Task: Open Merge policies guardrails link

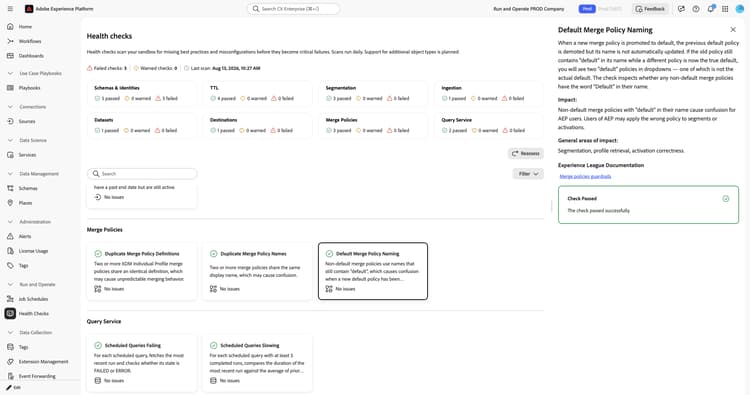Action: pos(585,176)
